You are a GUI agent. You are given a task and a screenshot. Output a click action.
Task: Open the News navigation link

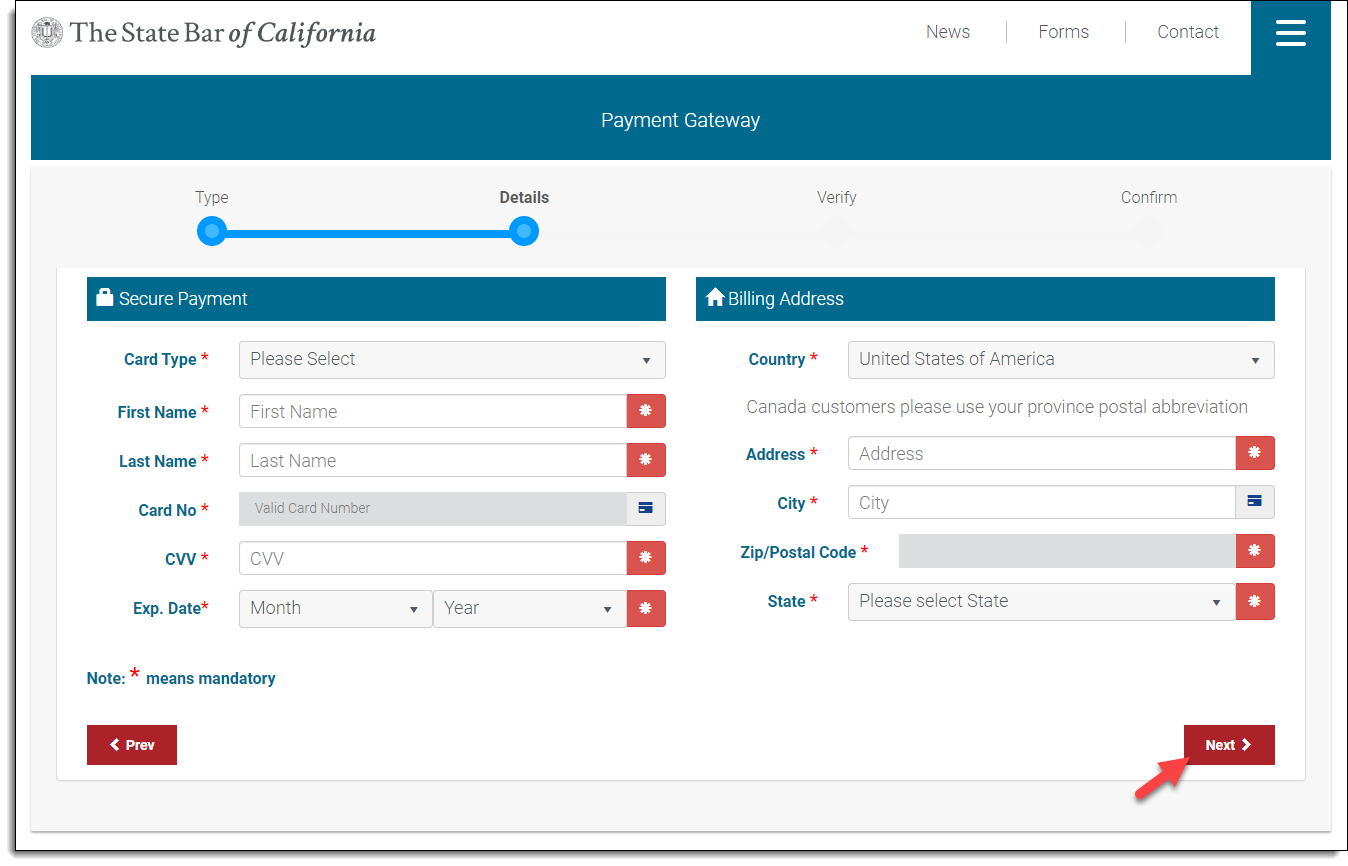pos(947,32)
